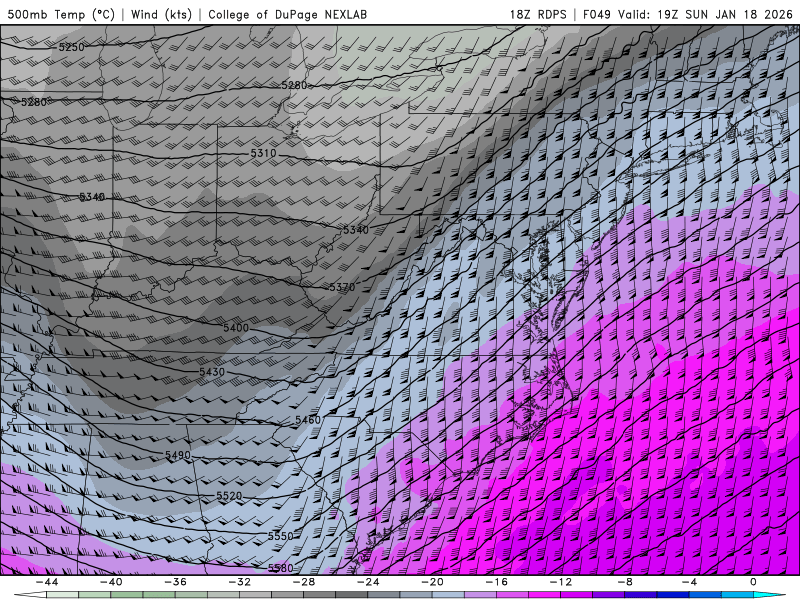800x600 pixels.
Task: Click the -36 colorbar tick label
Action: 176,582
